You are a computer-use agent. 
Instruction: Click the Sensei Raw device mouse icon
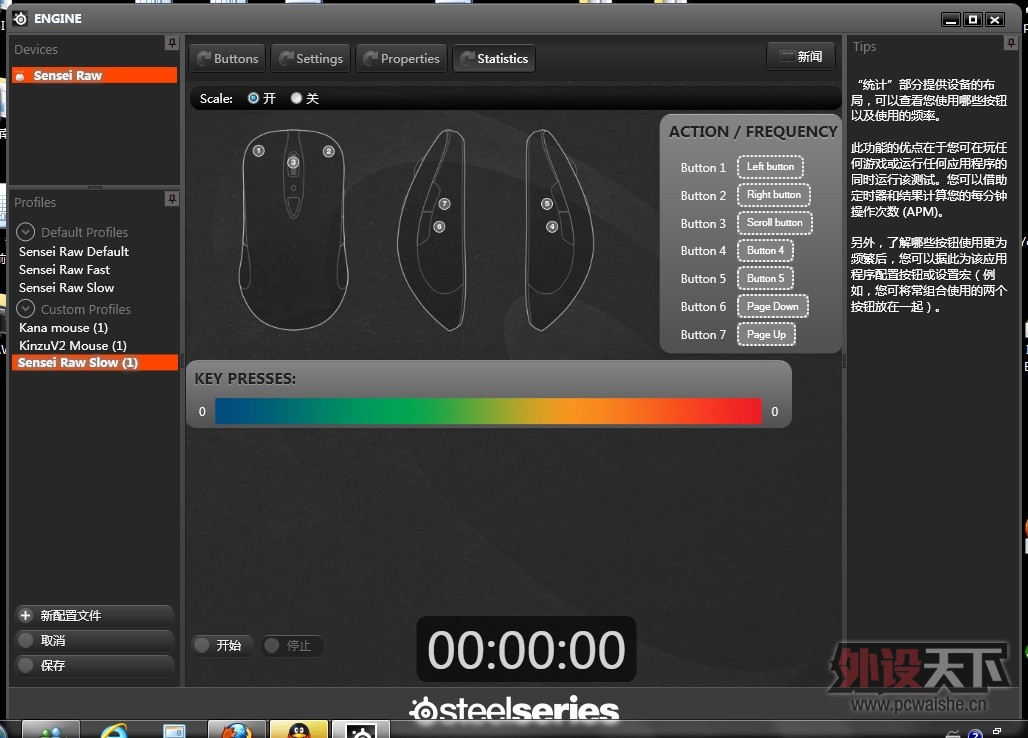(x=20, y=75)
